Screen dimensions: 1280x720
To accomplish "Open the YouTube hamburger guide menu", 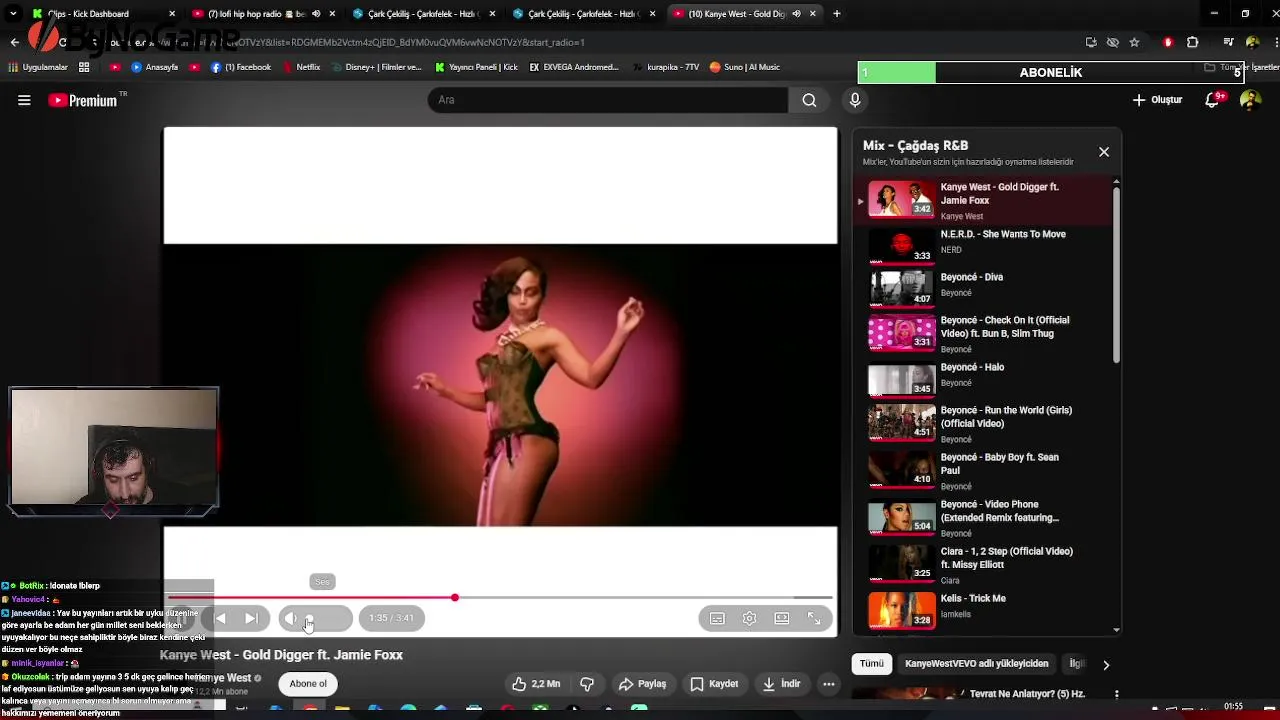I will [x=24, y=100].
